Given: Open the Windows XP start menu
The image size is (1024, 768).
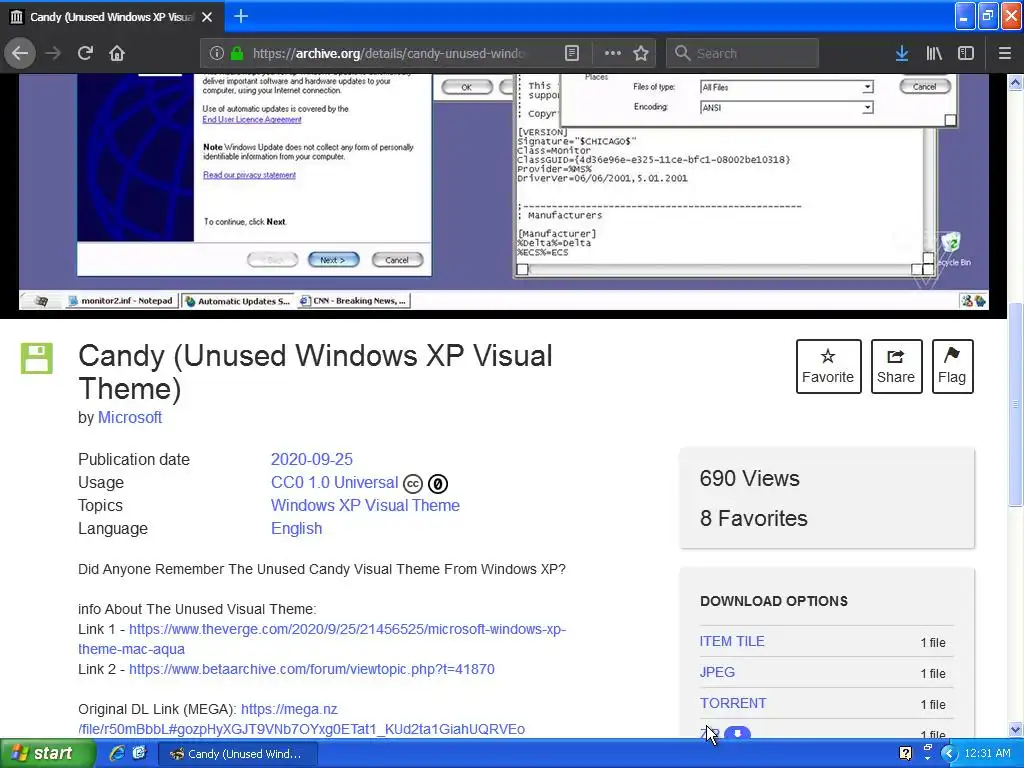Looking at the screenshot, I should pos(48,753).
